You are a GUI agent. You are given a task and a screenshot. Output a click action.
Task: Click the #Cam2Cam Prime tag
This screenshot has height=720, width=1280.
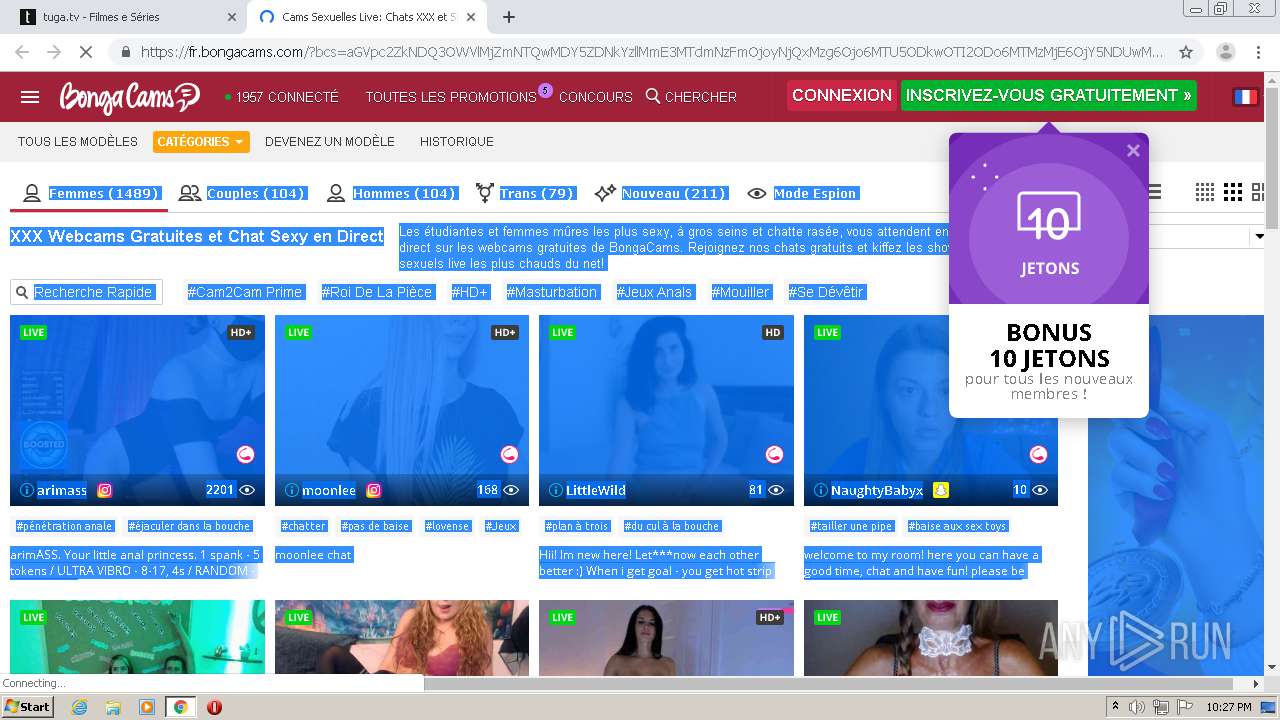[x=245, y=292]
